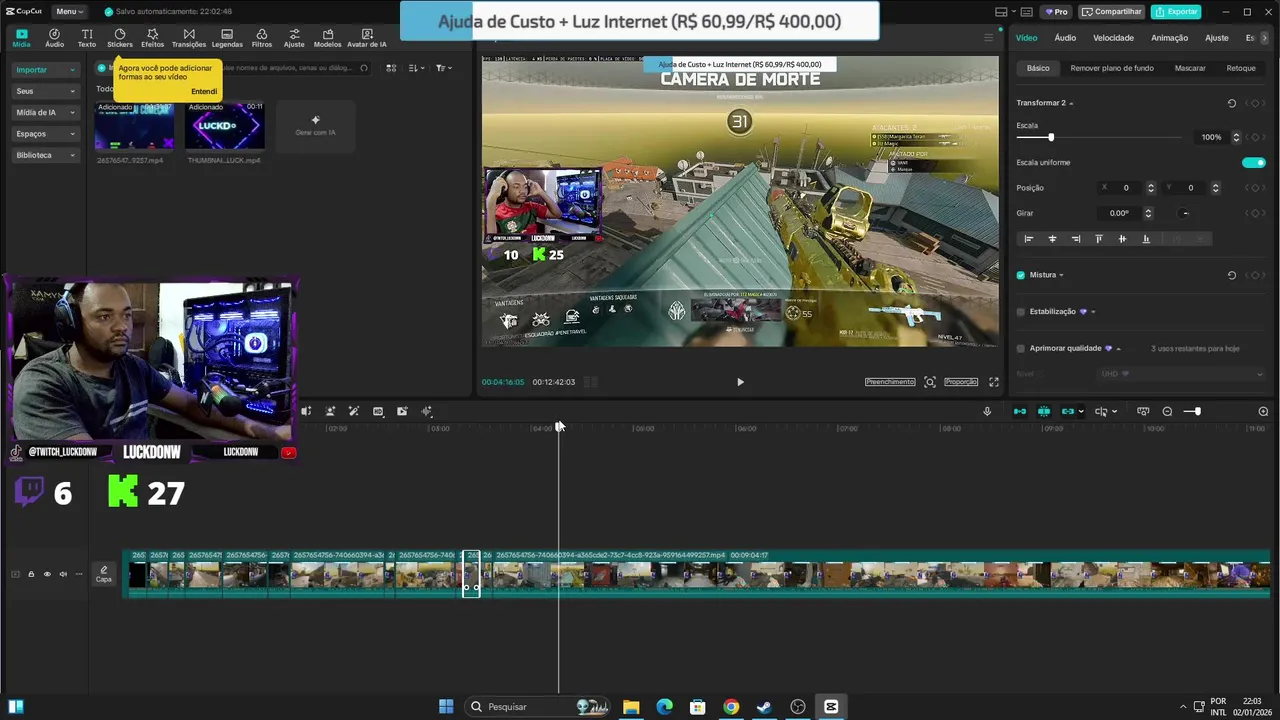Click the Compartilhar button

pos(1112,11)
